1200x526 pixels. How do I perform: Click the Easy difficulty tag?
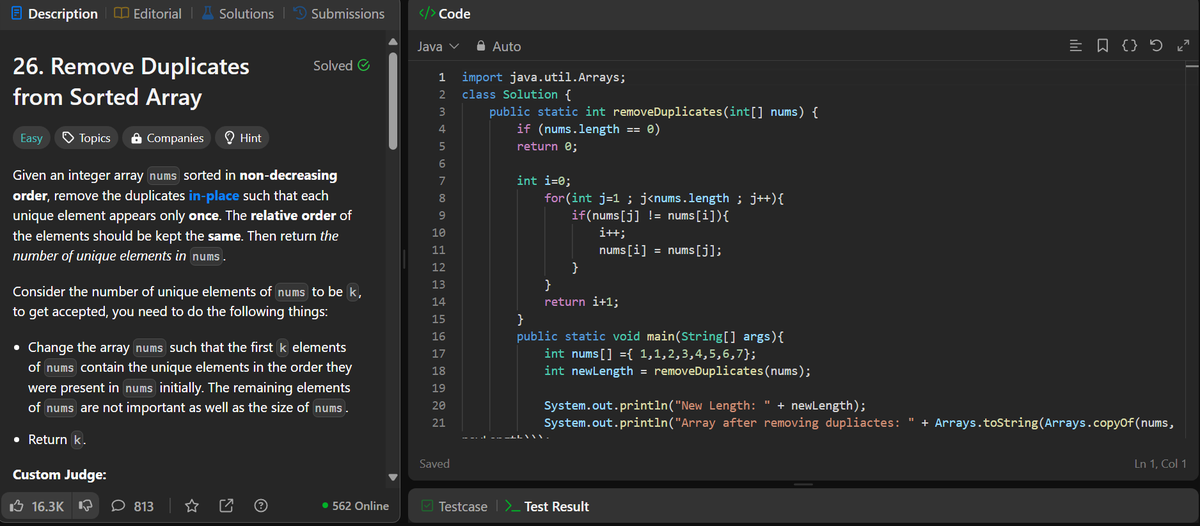(x=31, y=138)
